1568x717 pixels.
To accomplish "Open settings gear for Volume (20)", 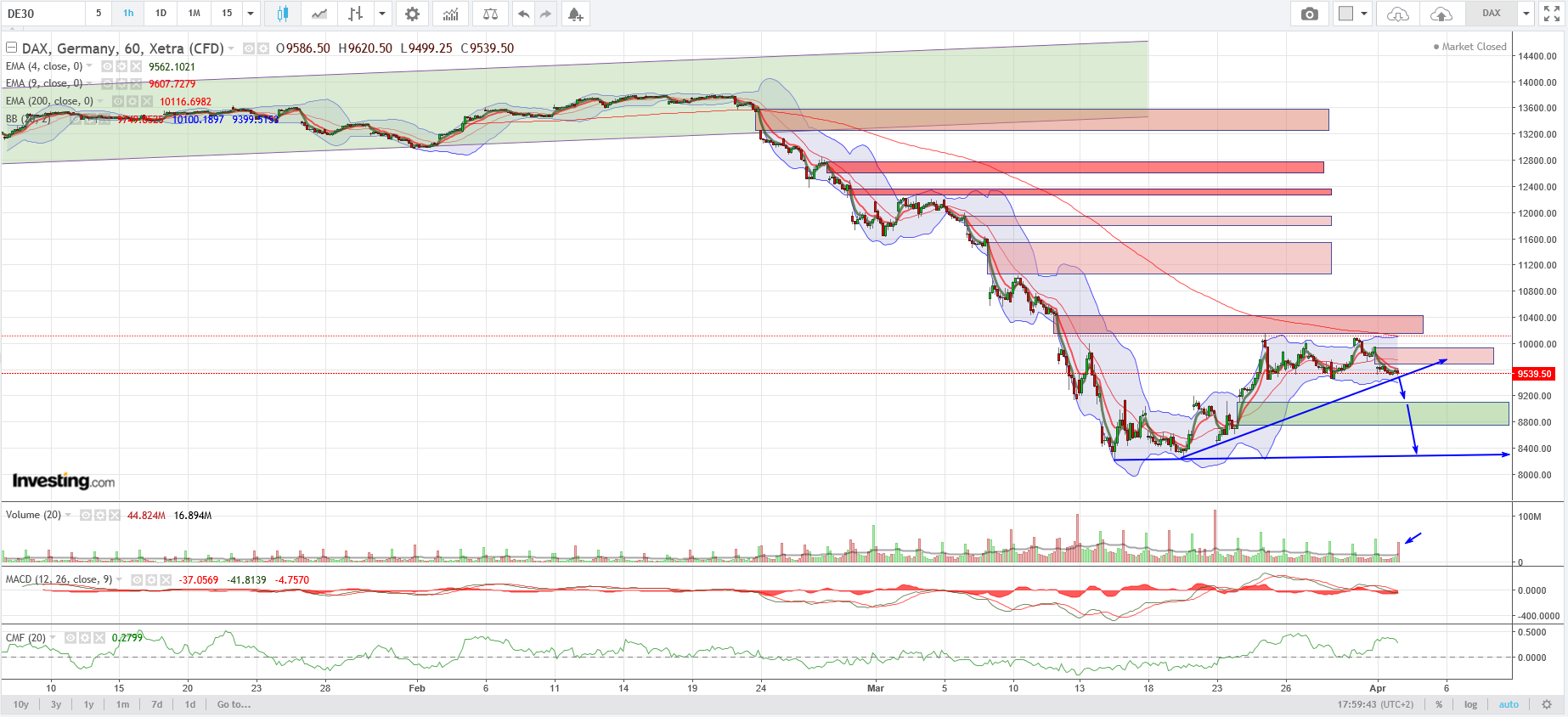I will 100,515.
